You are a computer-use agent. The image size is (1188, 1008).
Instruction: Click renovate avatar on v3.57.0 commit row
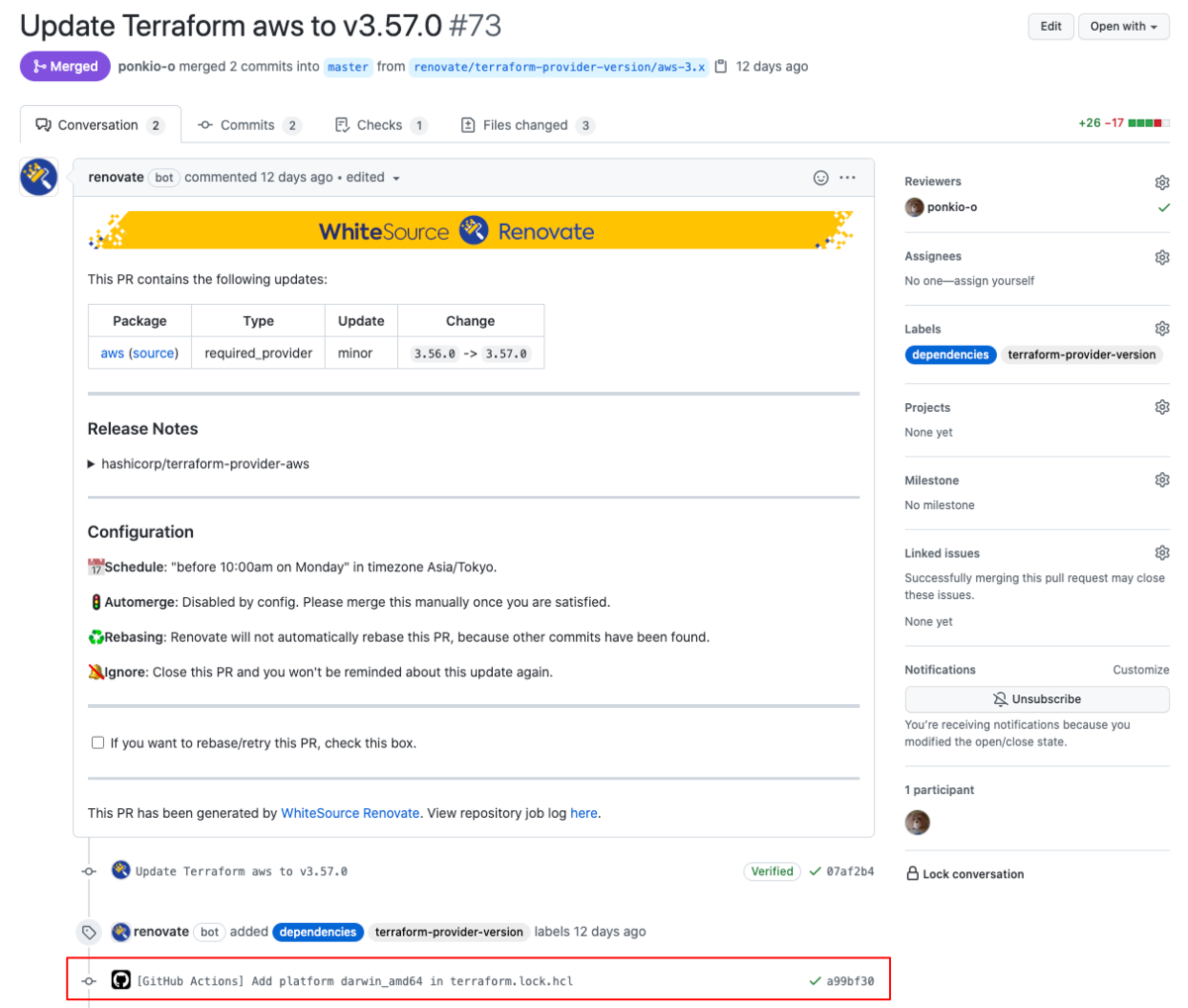tap(121, 870)
